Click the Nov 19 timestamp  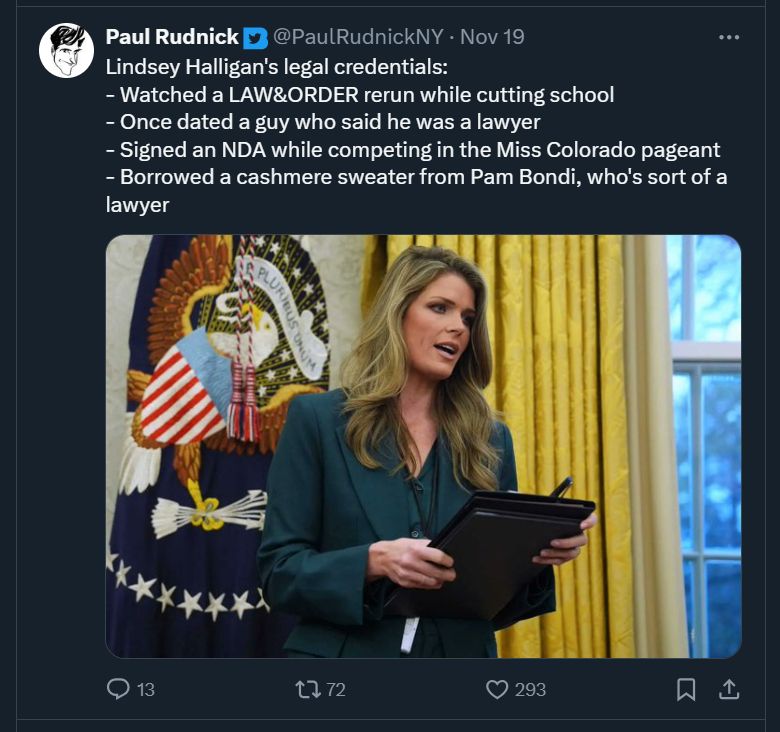pos(492,37)
